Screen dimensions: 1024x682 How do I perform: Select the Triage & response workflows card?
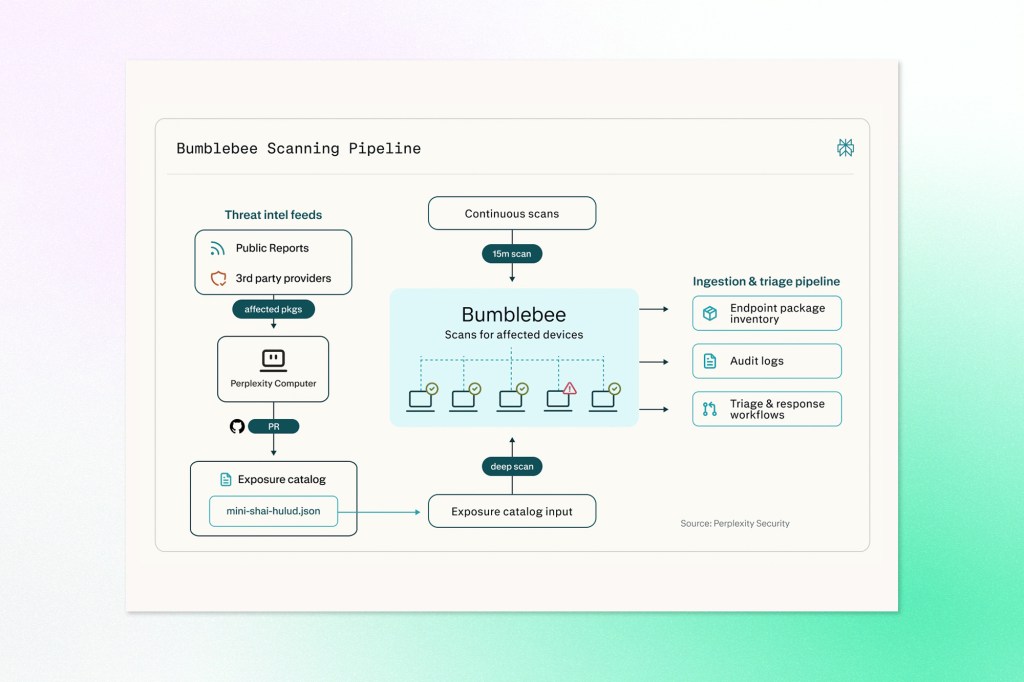[767, 409]
